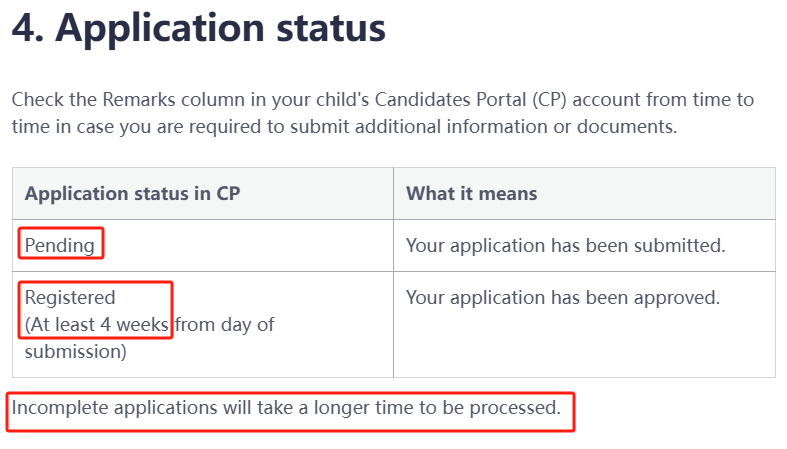The image size is (787, 449).
Task: Click the 'longer time to be processed' phrase
Action: coord(437,408)
